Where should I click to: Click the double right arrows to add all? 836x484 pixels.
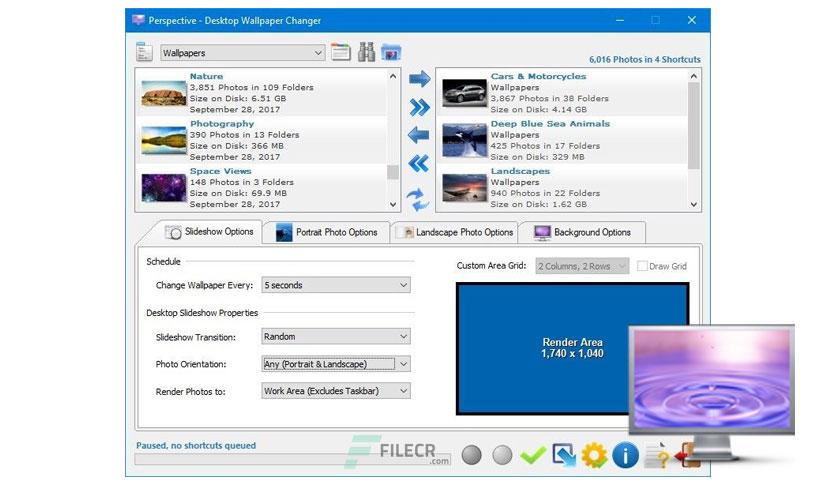(419, 107)
